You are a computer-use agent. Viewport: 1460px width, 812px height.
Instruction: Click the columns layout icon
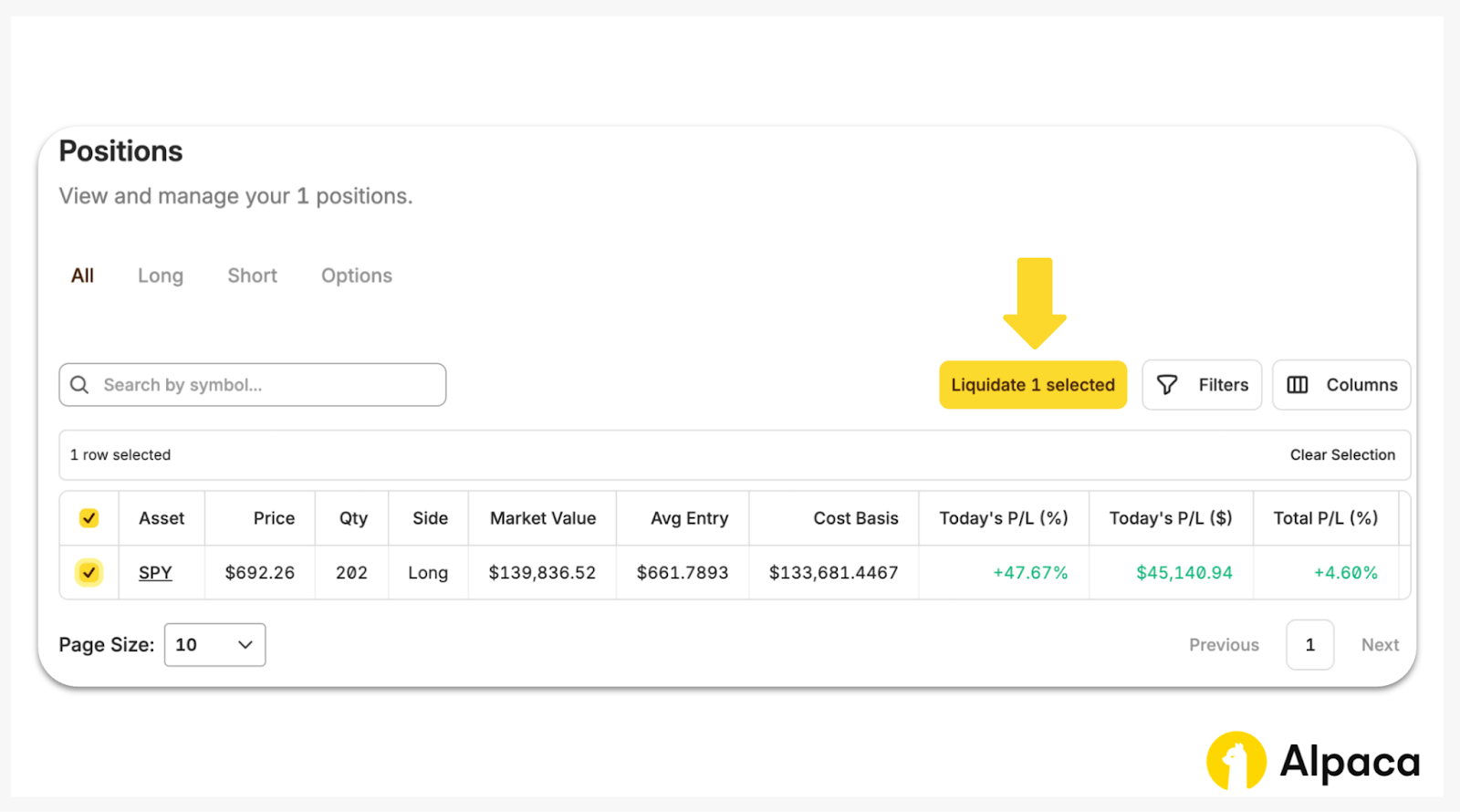[1297, 385]
